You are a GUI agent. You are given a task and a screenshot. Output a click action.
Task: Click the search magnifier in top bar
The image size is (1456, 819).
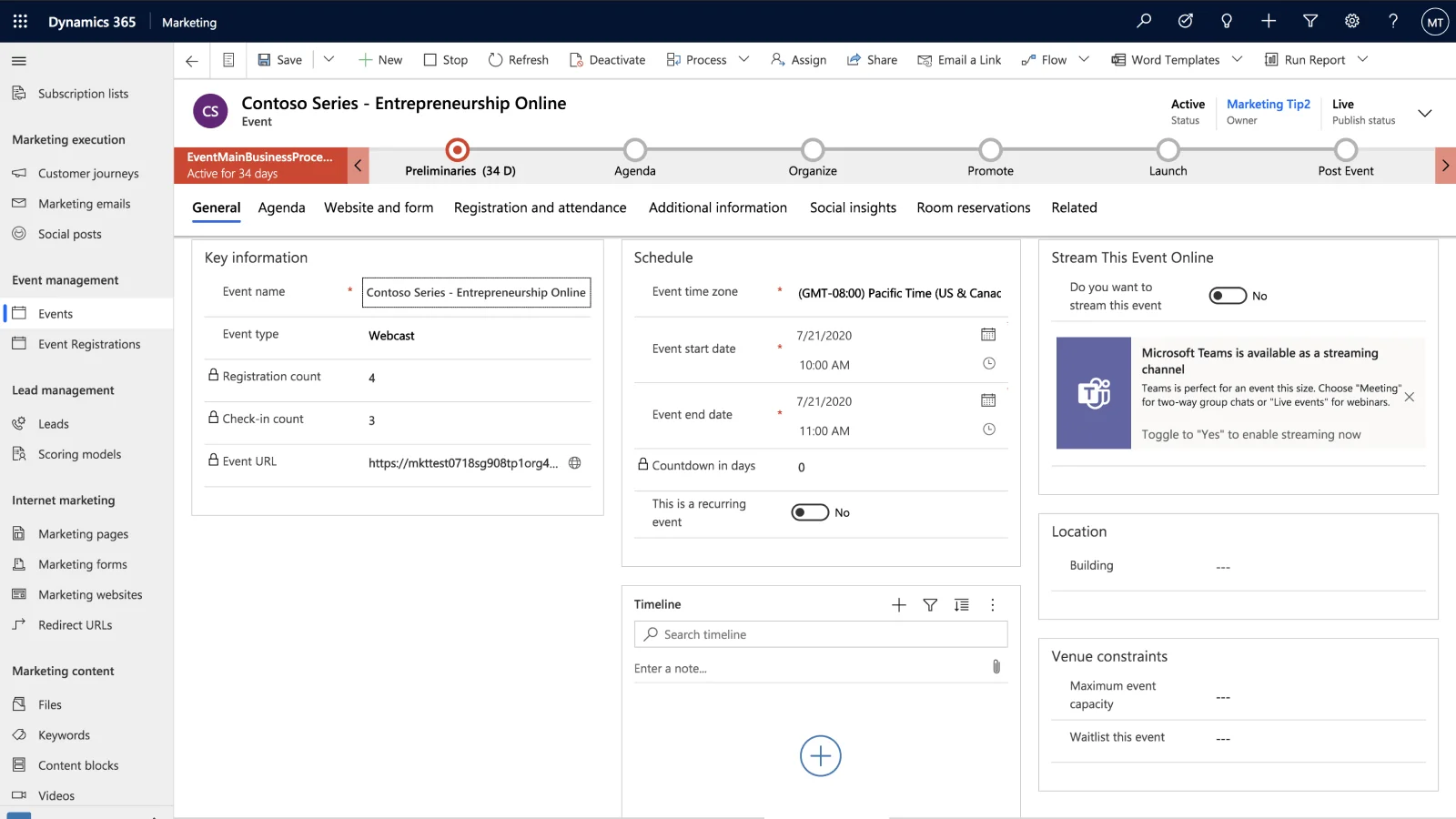point(1144,21)
